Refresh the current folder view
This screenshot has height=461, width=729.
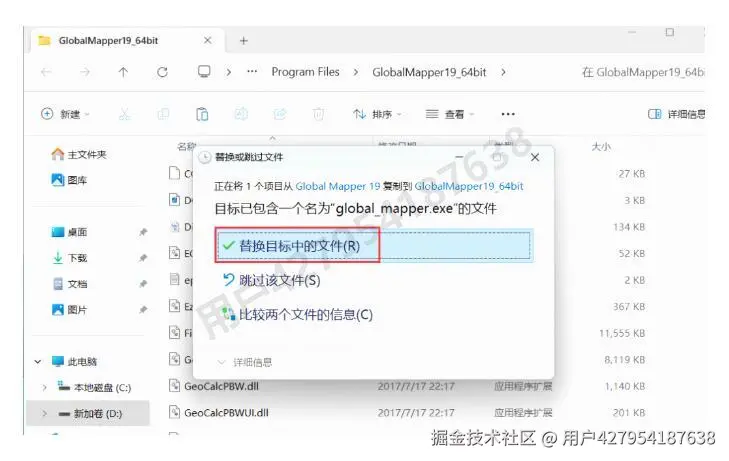tap(162, 72)
